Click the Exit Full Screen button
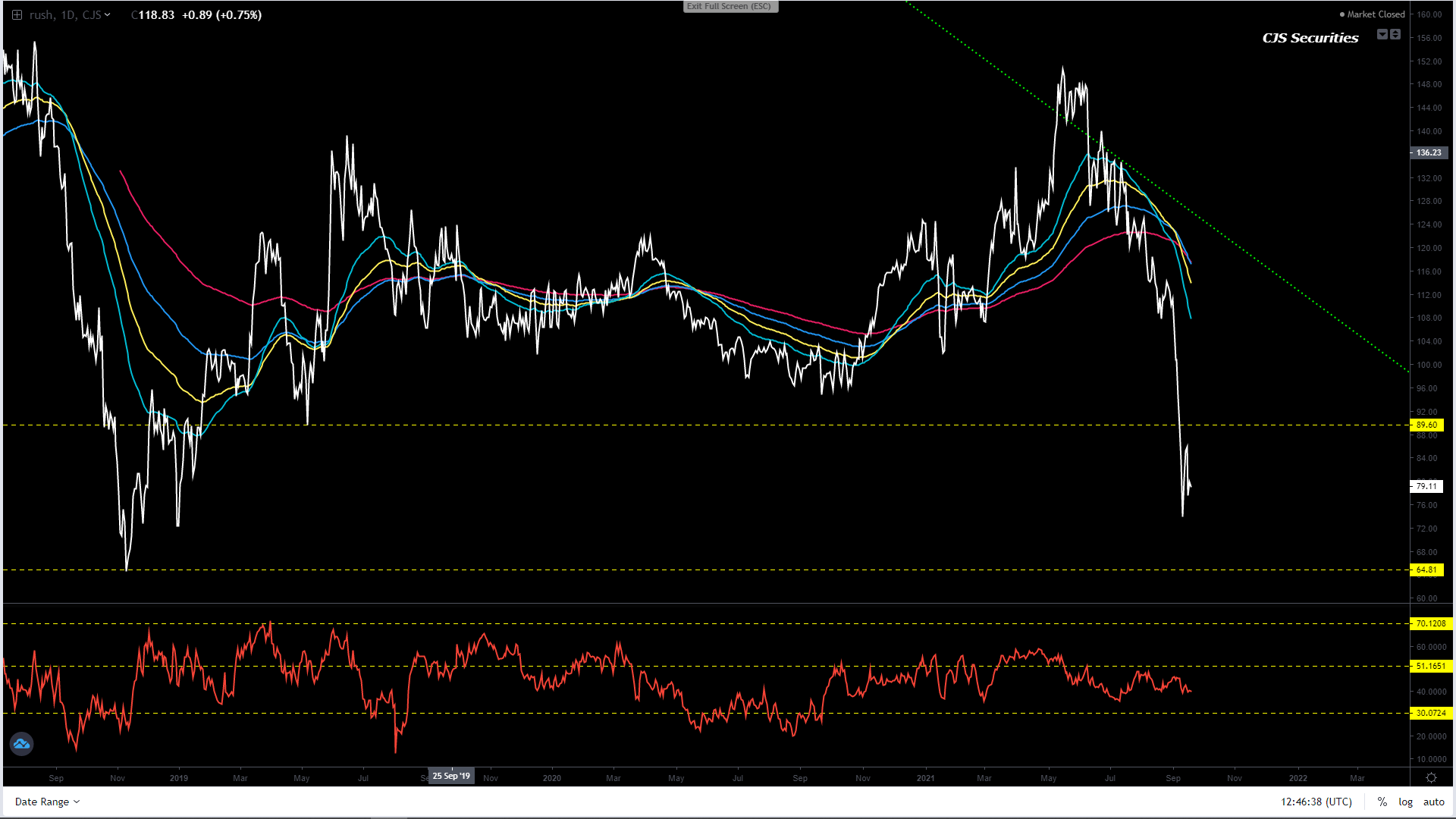The height and width of the screenshot is (819, 1456). click(x=730, y=6)
